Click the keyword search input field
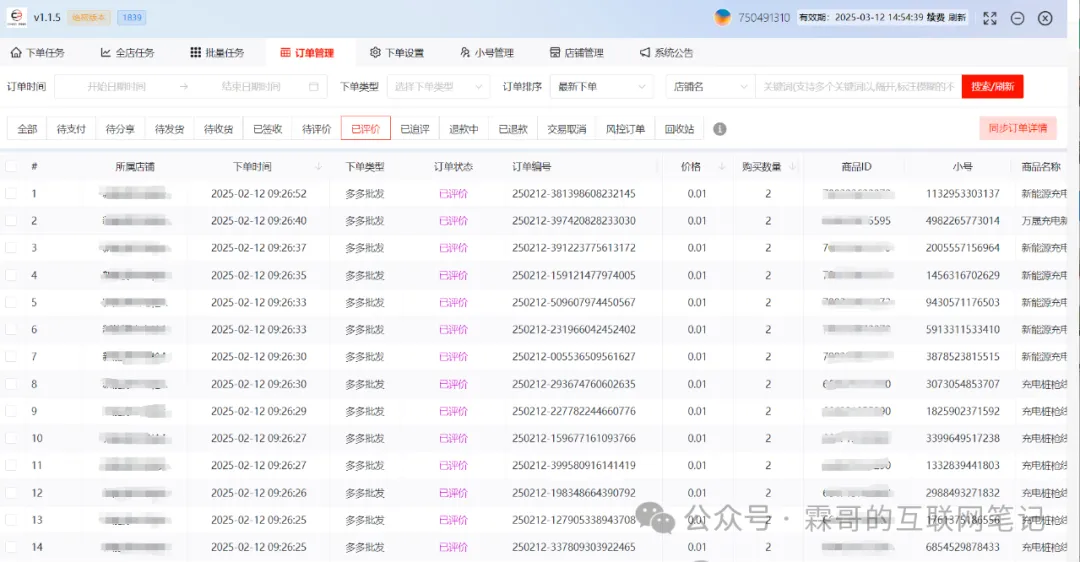Image resolution: width=1080 pixels, height=562 pixels. tap(858, 87)
